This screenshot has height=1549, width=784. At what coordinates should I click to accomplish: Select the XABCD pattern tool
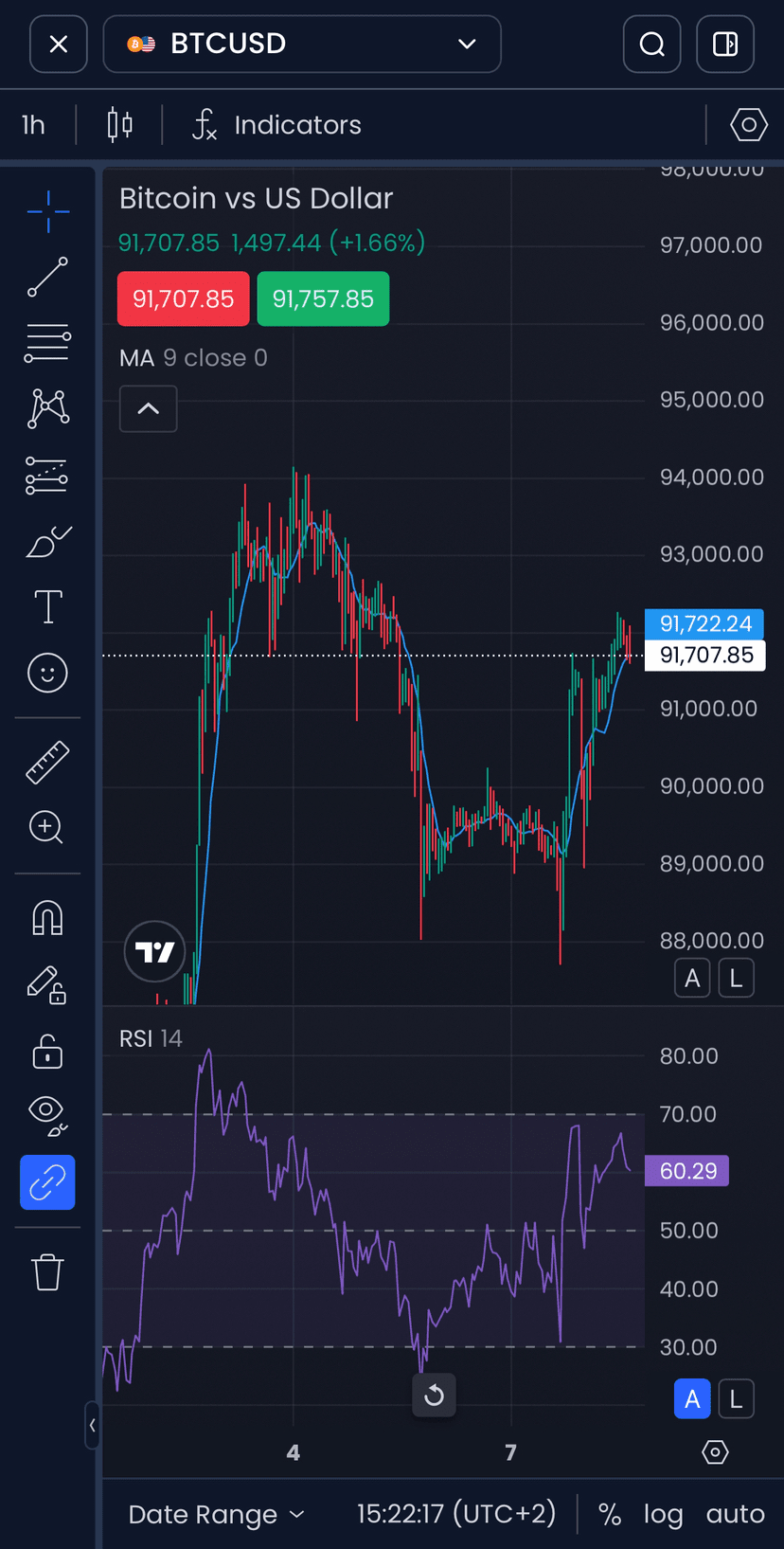[x=47, y=408]
